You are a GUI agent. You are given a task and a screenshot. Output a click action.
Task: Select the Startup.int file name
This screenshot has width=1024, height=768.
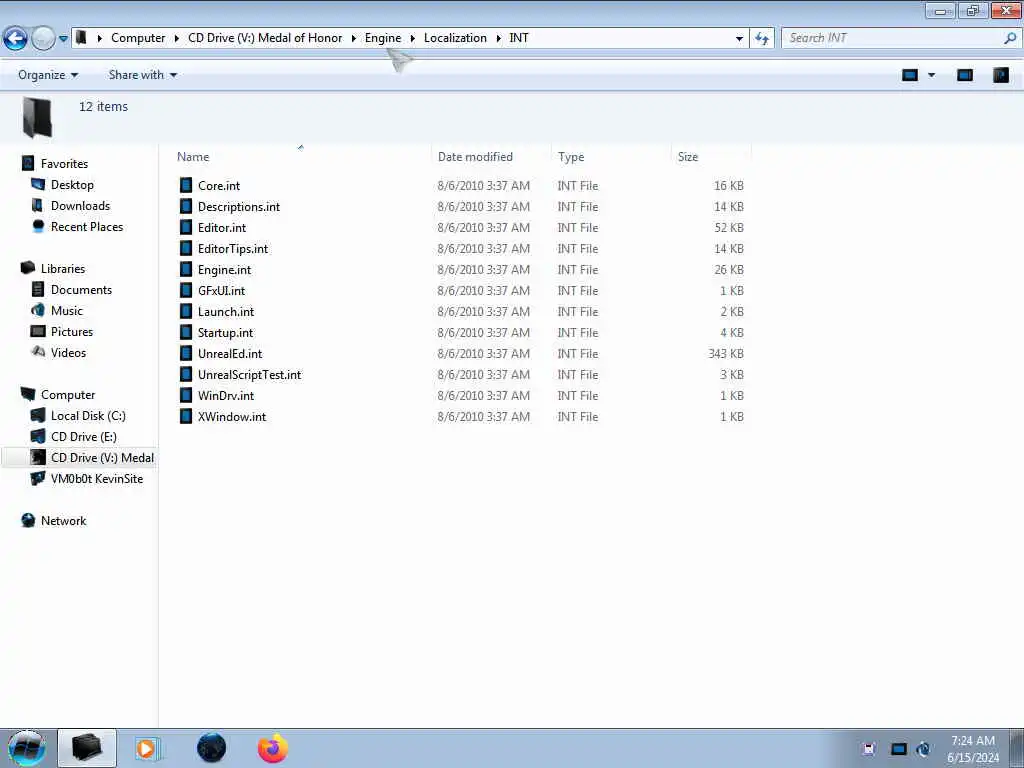[225, 332]
